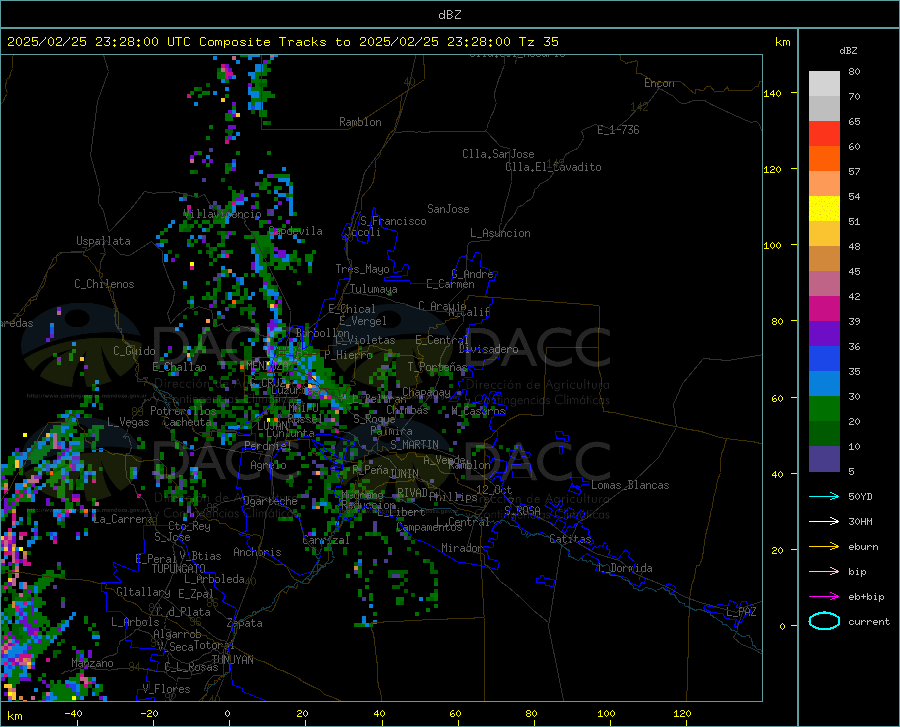The height and width of the screenshot is (727, 900).
Task: Choose the brown-orange 48 dBZ swatch
Action: tap(824, 259)
